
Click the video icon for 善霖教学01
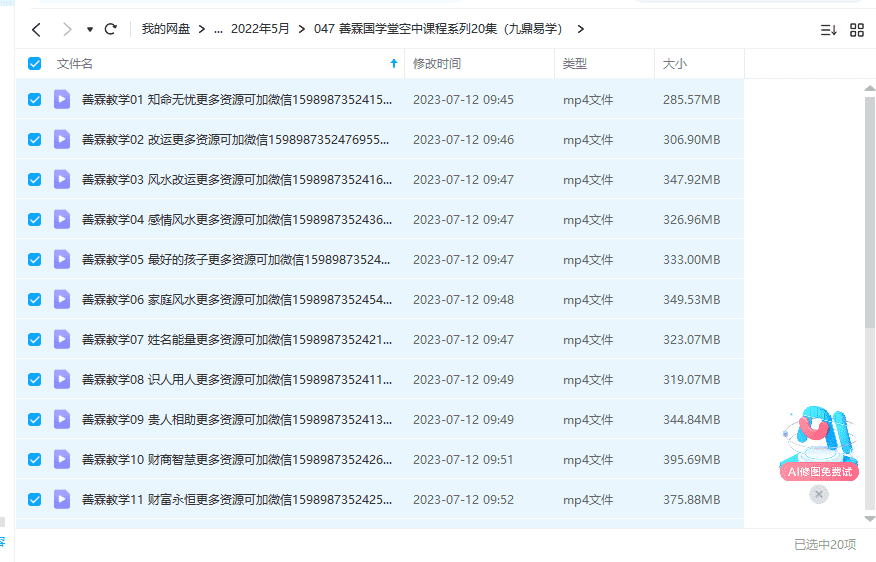pyautogui.click(x=62, y=99)
